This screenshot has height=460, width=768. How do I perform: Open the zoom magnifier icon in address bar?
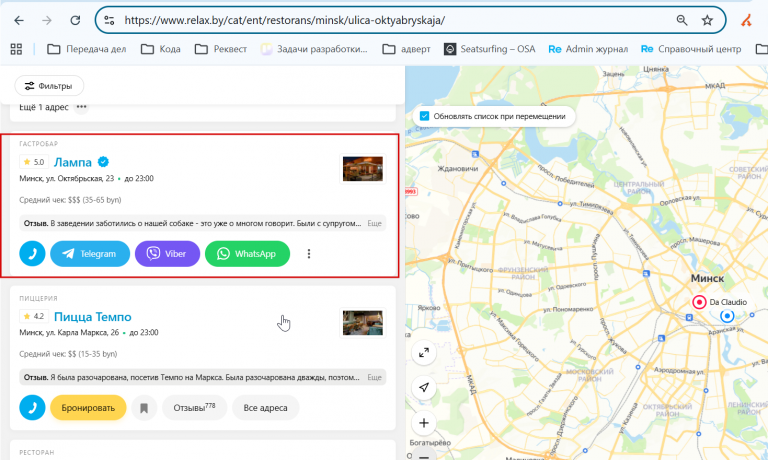(682, 20)
